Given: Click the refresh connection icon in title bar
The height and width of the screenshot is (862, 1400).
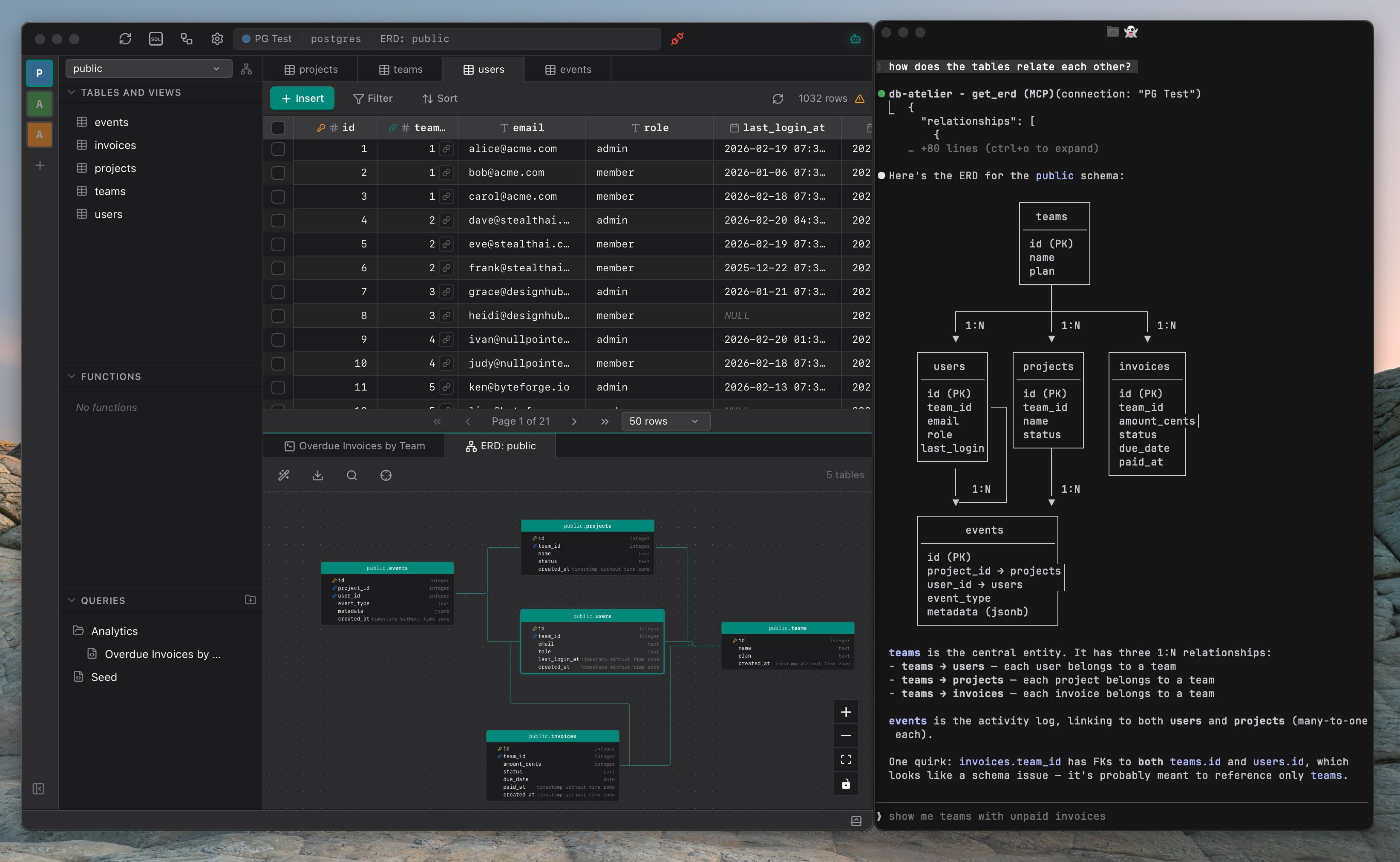Looking at the screenshot, I should 125,39.
